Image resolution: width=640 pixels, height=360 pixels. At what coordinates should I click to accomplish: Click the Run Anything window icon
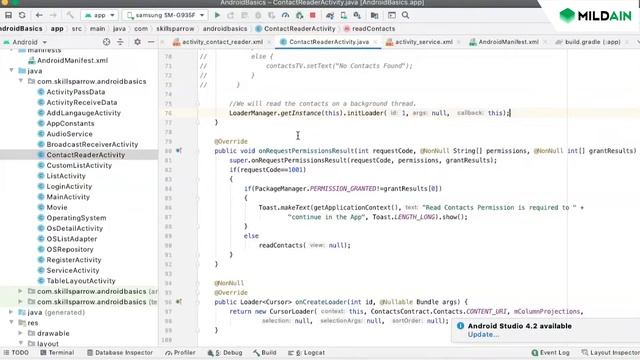(x=392, y=15)
